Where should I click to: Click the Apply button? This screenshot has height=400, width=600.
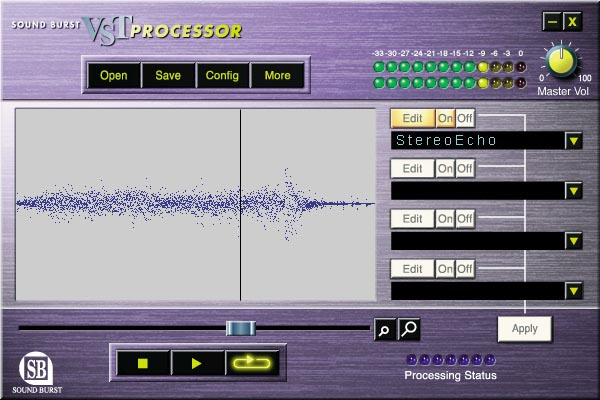point(525,328)
